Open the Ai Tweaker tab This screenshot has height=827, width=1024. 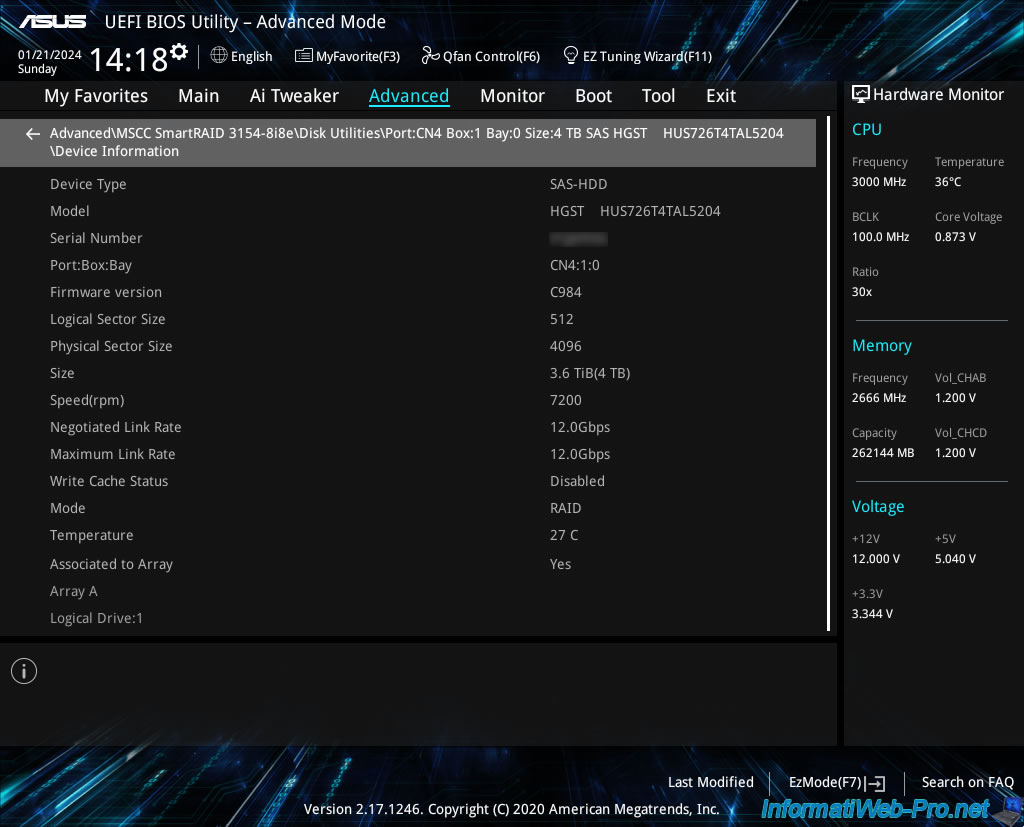[x=294, y=96]
